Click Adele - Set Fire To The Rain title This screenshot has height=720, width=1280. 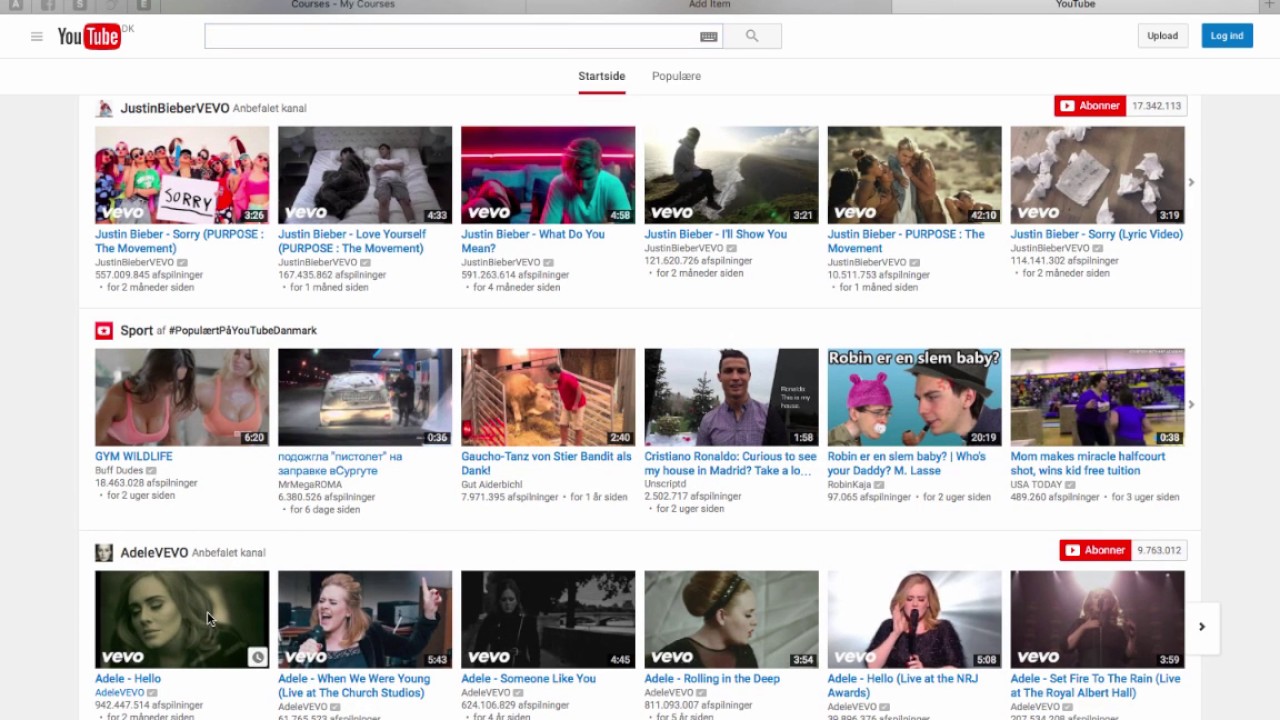point(1095,685)
